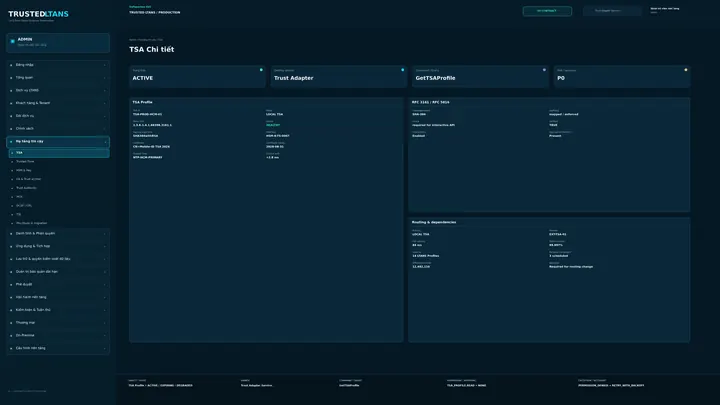Click PERMISSION_DENIED • RETRY_WITH_BACKOFF footer text
This screenshot has width=720, height=405.
click(611, 386)
